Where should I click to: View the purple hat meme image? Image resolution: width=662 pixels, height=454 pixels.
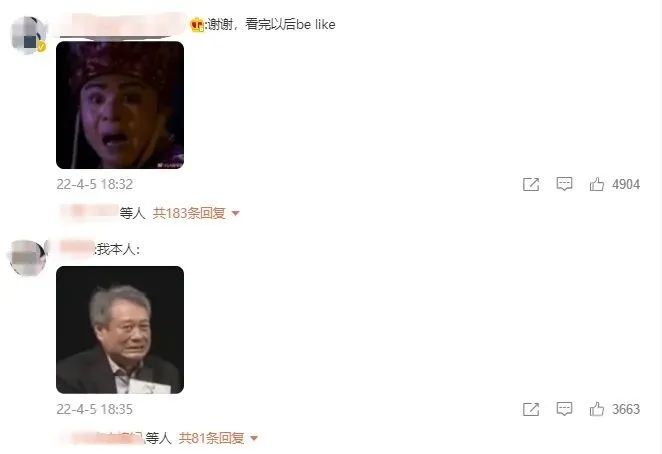120,105
